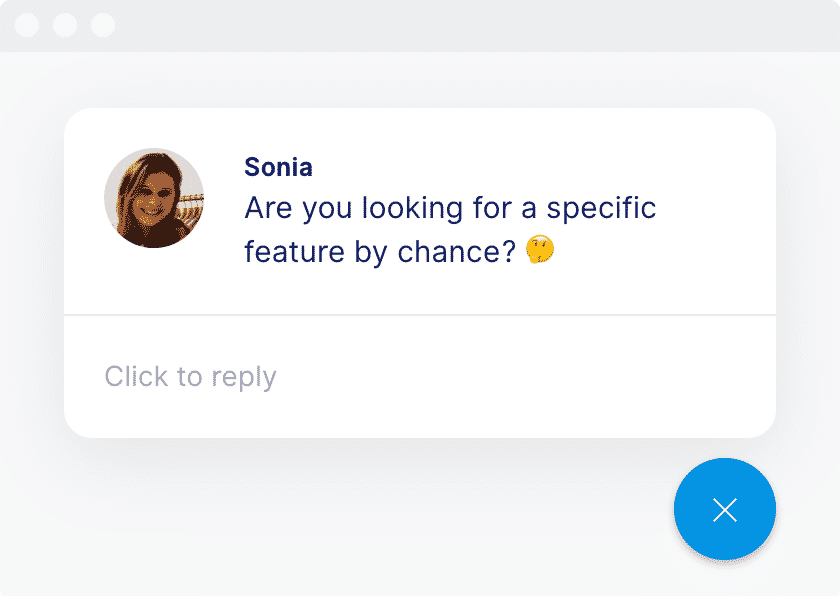Close the chat widget with blue X button
The image size is (840, 596).
point(724,509)
